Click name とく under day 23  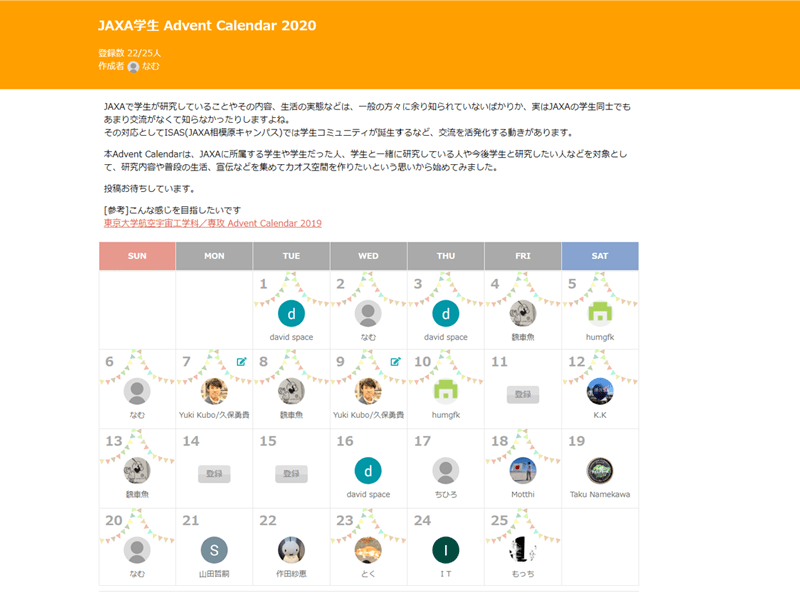tap(368, 574)
